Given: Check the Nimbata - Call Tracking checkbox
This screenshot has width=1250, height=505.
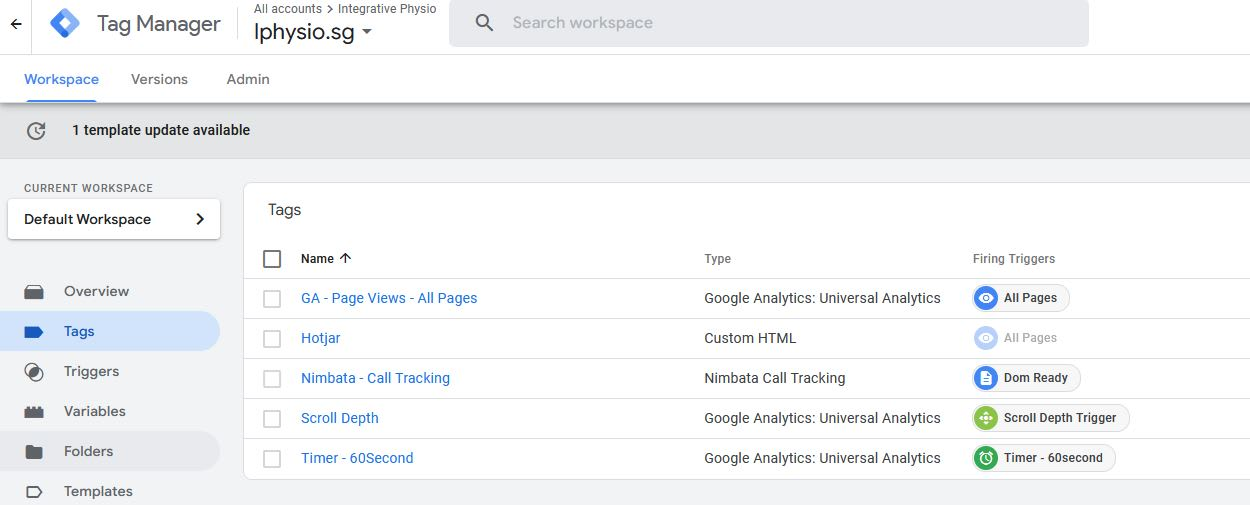Looking at the screenshot, I should [272, 379].
